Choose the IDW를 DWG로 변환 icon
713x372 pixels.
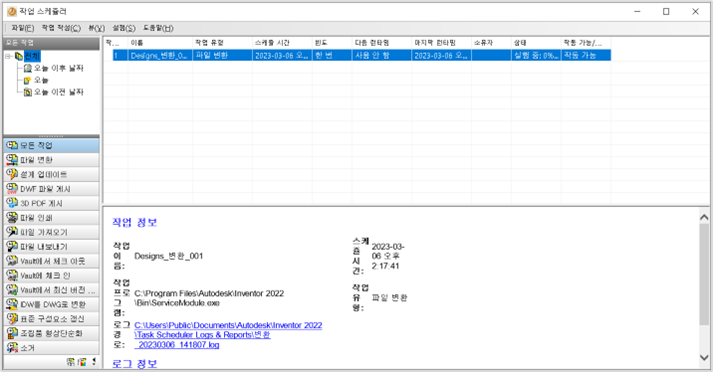(12, 304)
